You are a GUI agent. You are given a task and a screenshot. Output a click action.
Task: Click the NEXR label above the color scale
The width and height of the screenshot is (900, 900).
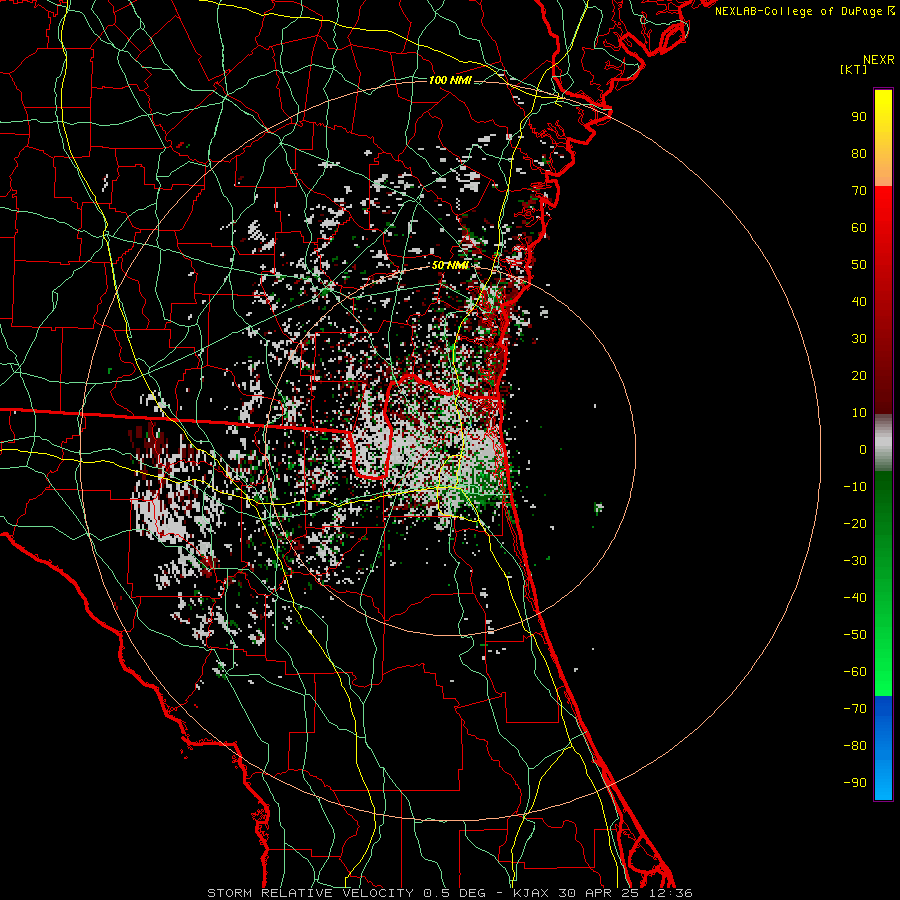879,60
